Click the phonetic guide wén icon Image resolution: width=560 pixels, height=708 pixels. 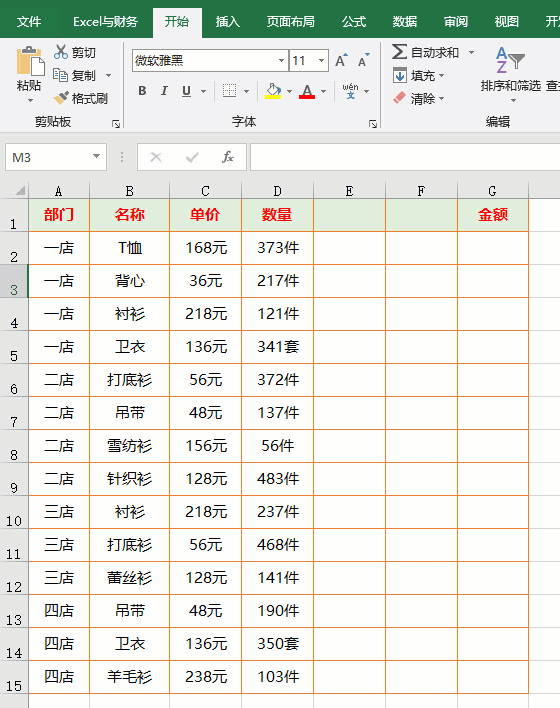click(x=350, y=91)
